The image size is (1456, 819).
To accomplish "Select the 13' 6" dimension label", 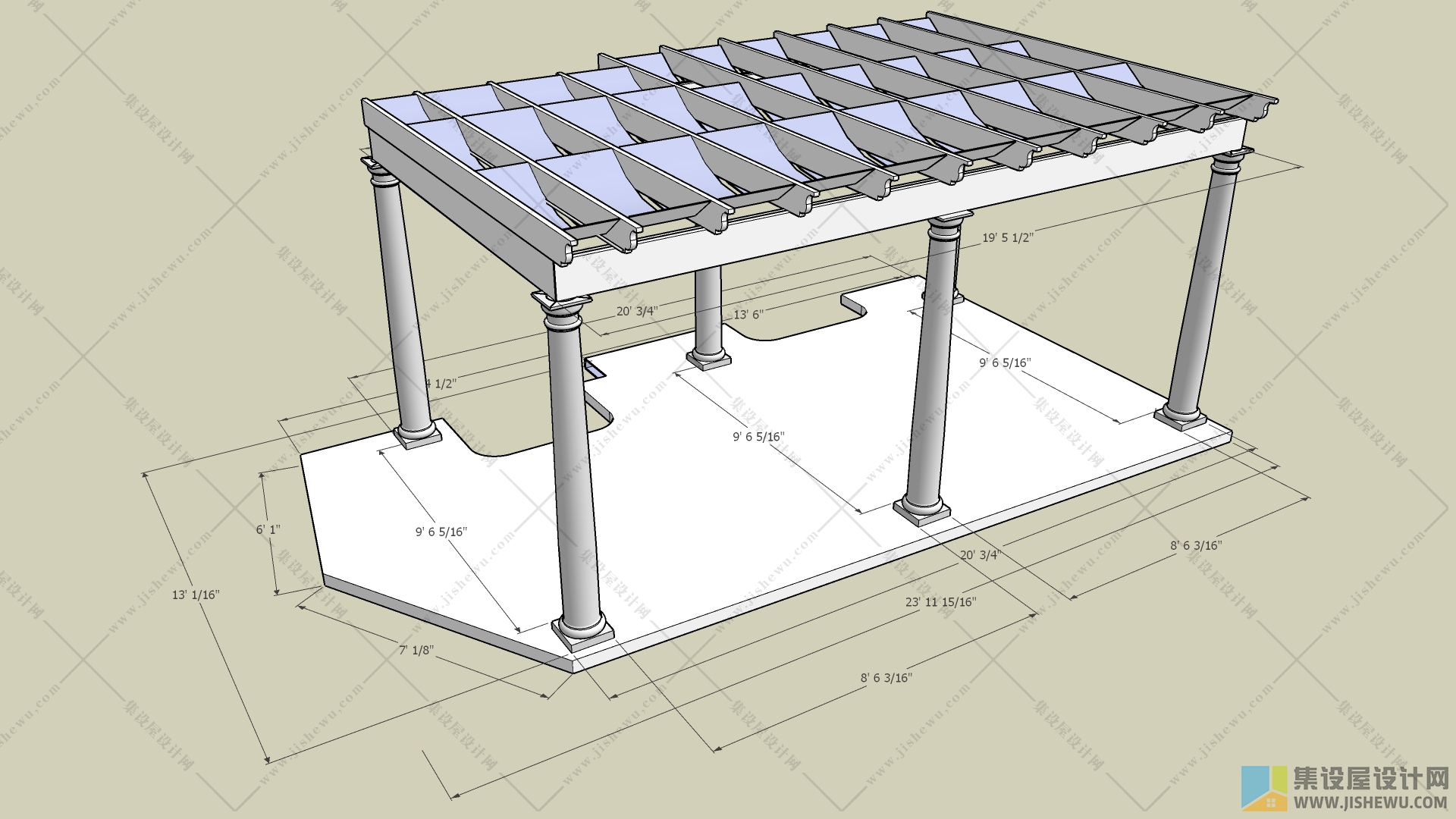I will [748, 314].
